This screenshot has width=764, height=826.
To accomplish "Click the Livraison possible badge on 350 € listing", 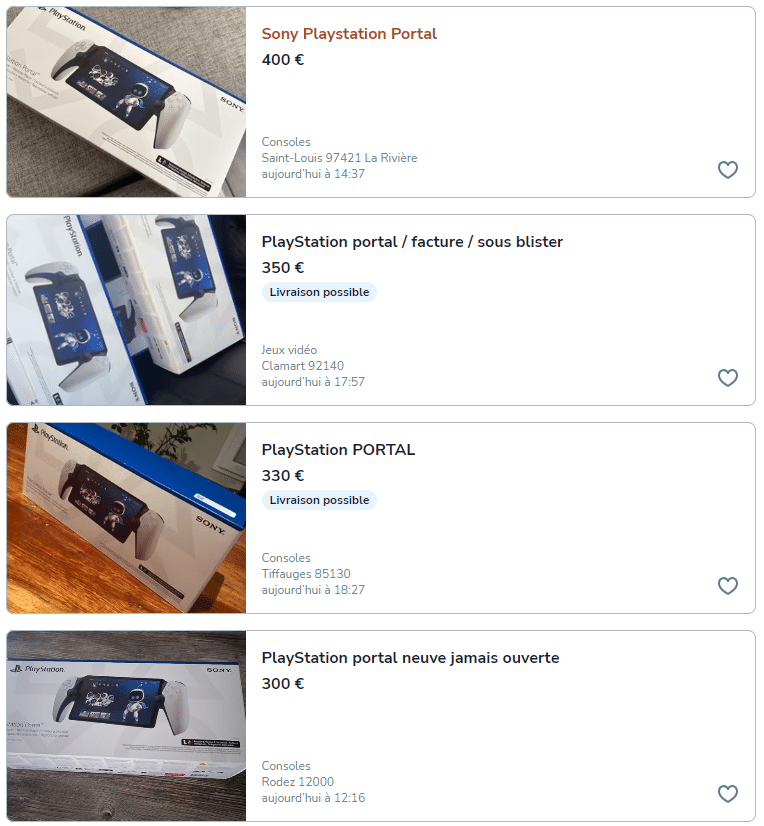I will coord(319,292).
